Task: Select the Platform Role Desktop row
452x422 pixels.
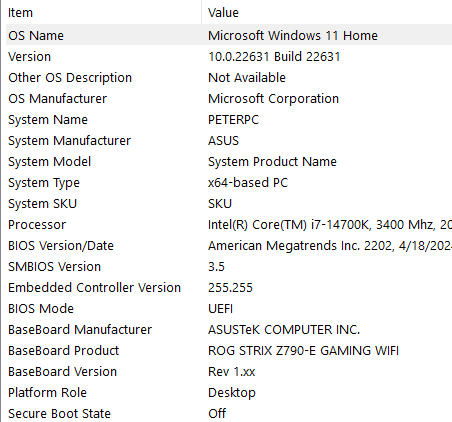Action: 229,392
